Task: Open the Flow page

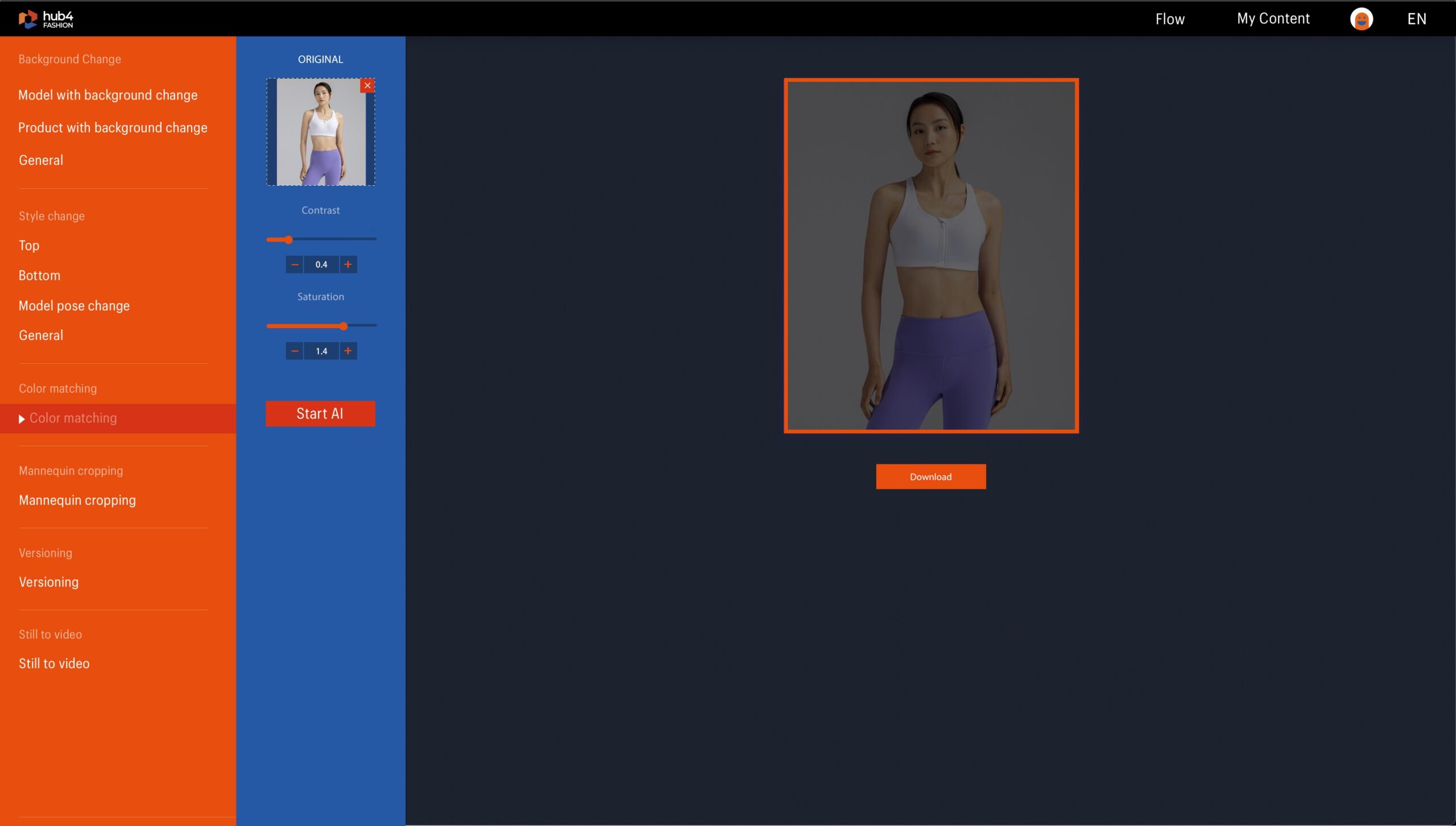Action: tap(1170, 19)
